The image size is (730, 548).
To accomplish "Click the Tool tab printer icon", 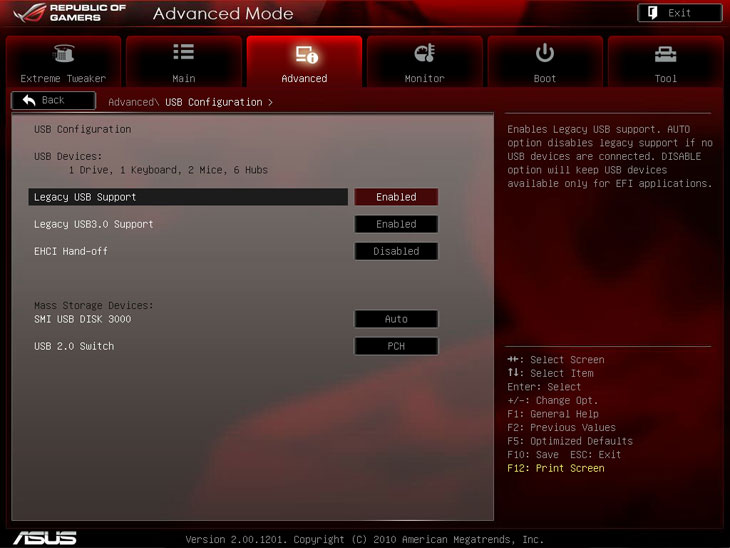I will tap(665, 54).
